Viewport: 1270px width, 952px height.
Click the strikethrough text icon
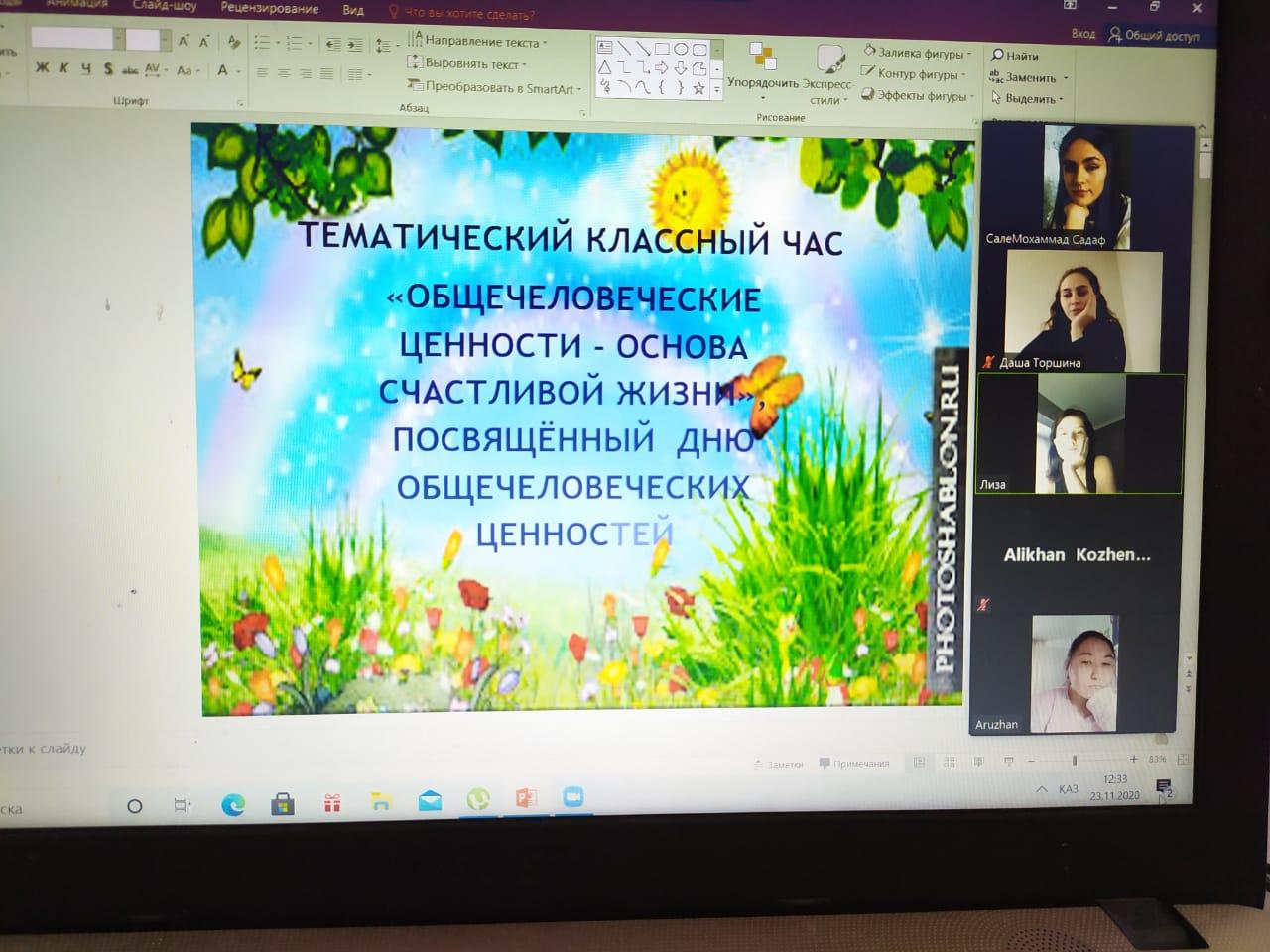pyautogui.click(x=130, y=70)
